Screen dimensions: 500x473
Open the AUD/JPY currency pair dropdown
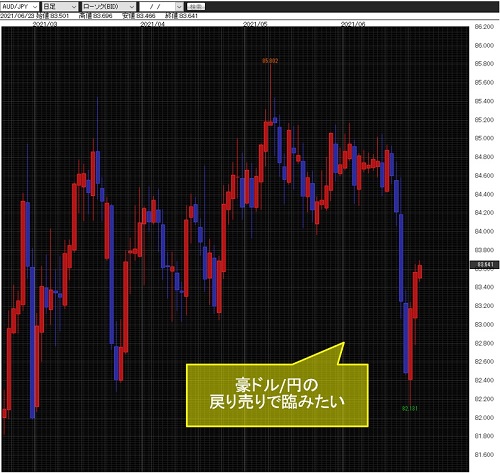coord(20,6)
